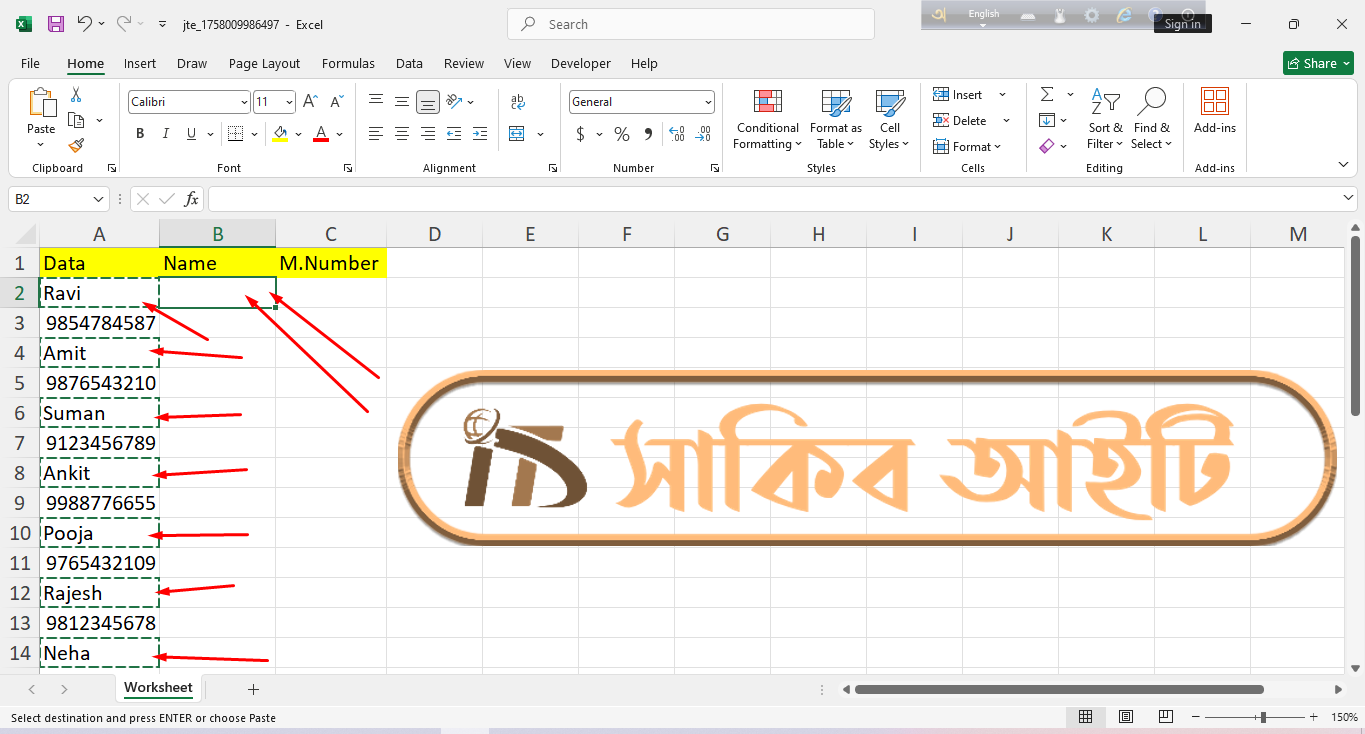Open Conditional Formatting in Styles group

click(x=766, y=120)
